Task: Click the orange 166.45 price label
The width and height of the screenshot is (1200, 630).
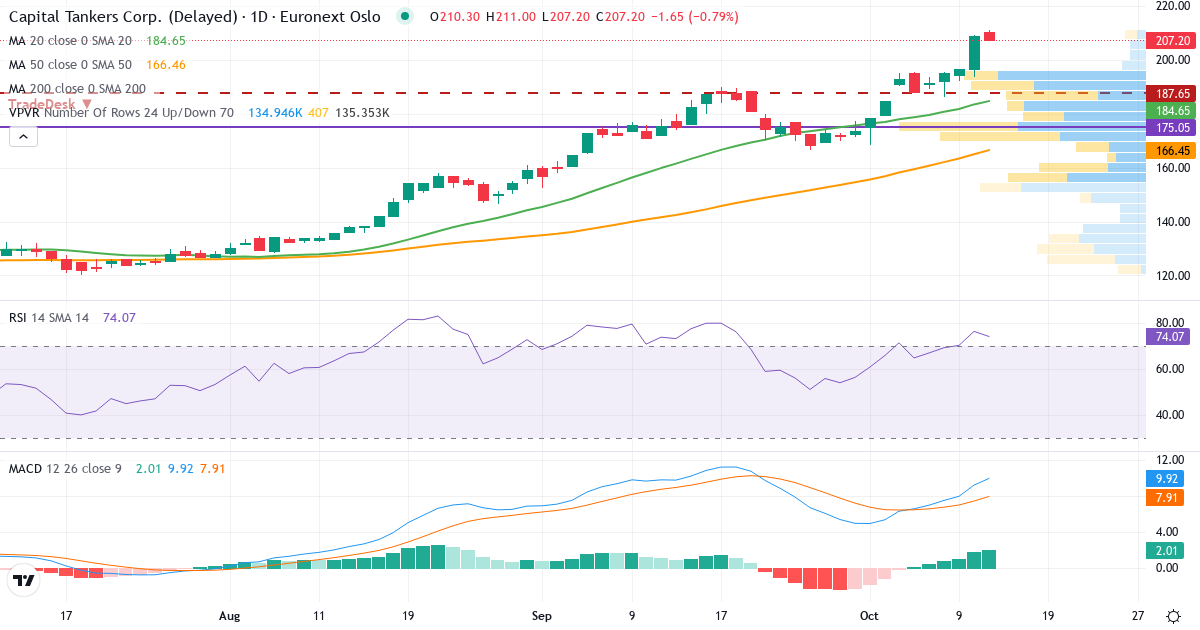Action: pos(1172,150)
